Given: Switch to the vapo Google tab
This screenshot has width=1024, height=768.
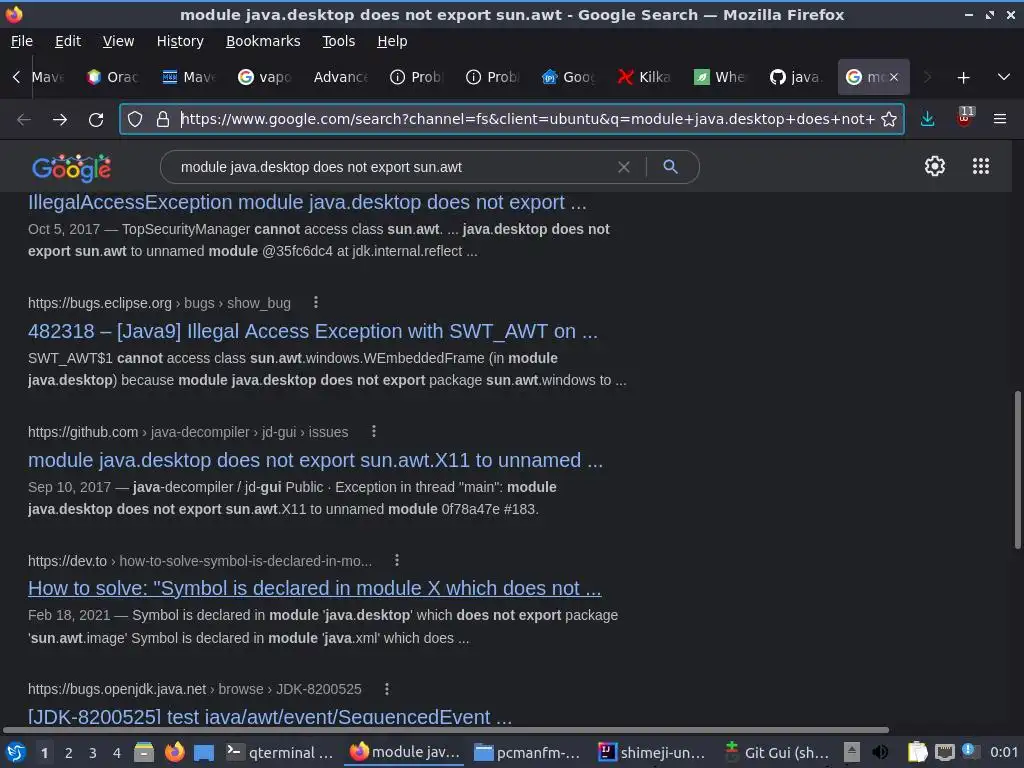Looking at the screenshot, I should coord(264,77).
